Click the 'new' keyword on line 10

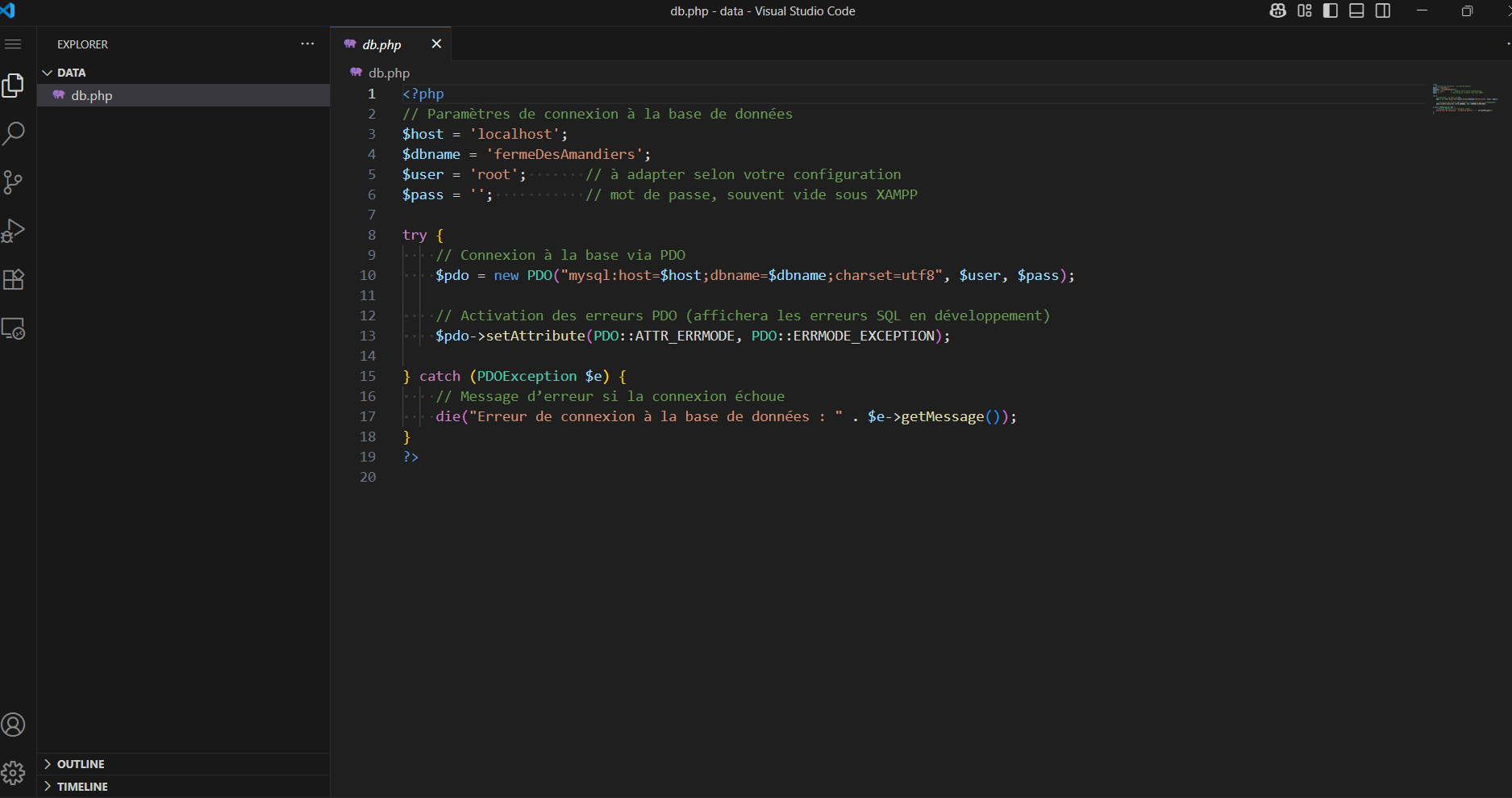tap(506, 275)
